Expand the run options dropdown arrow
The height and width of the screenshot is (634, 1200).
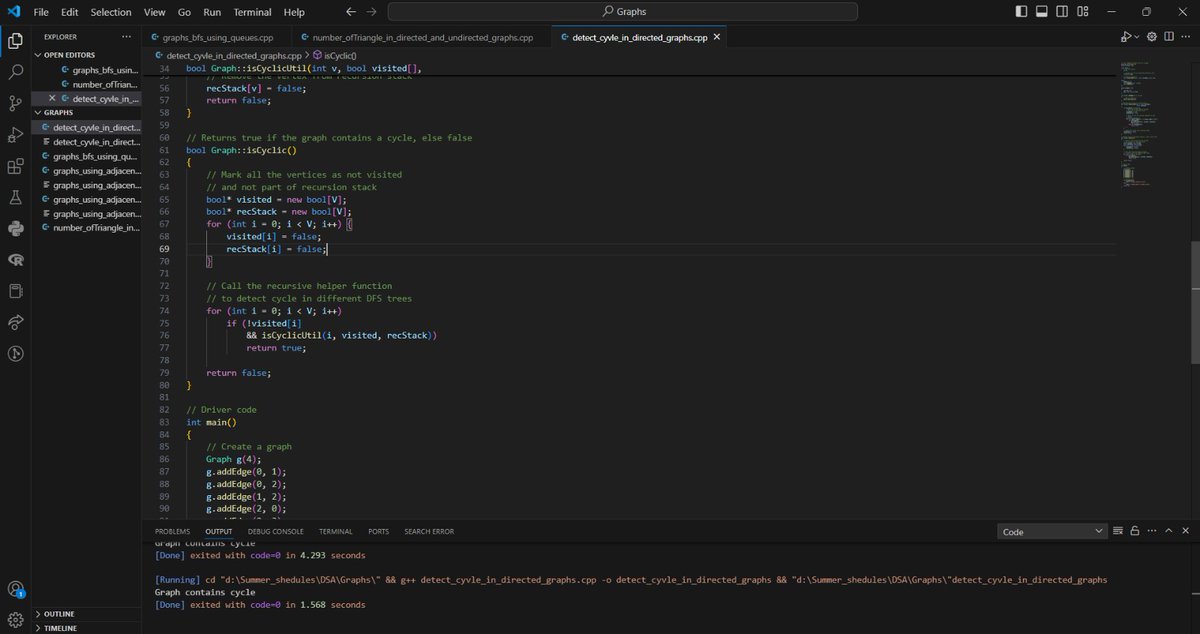click(x=1139, y=37)
